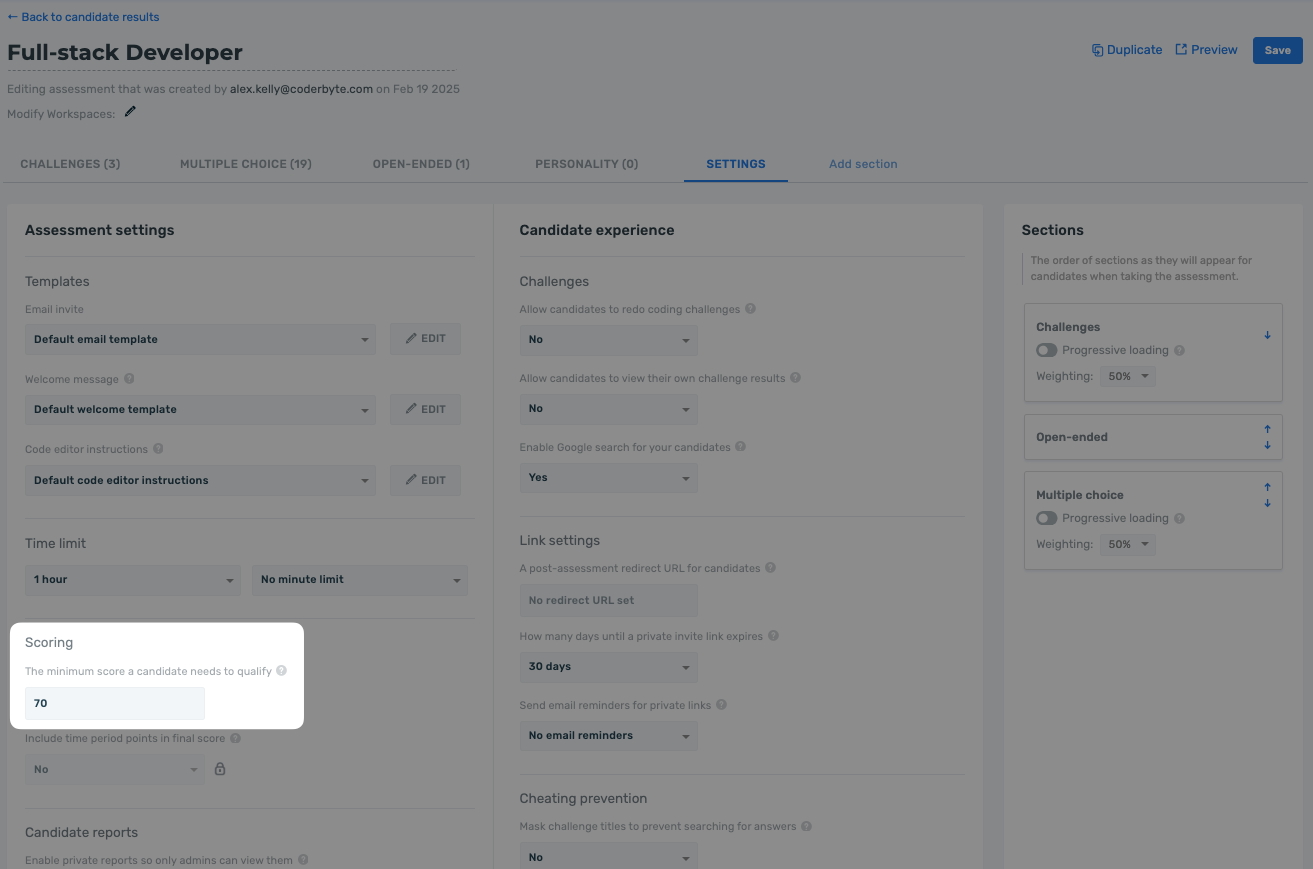1313x869 pixels.
Task: Click the lock icon beside time period dropdown
Action: [x=220, y=769]
